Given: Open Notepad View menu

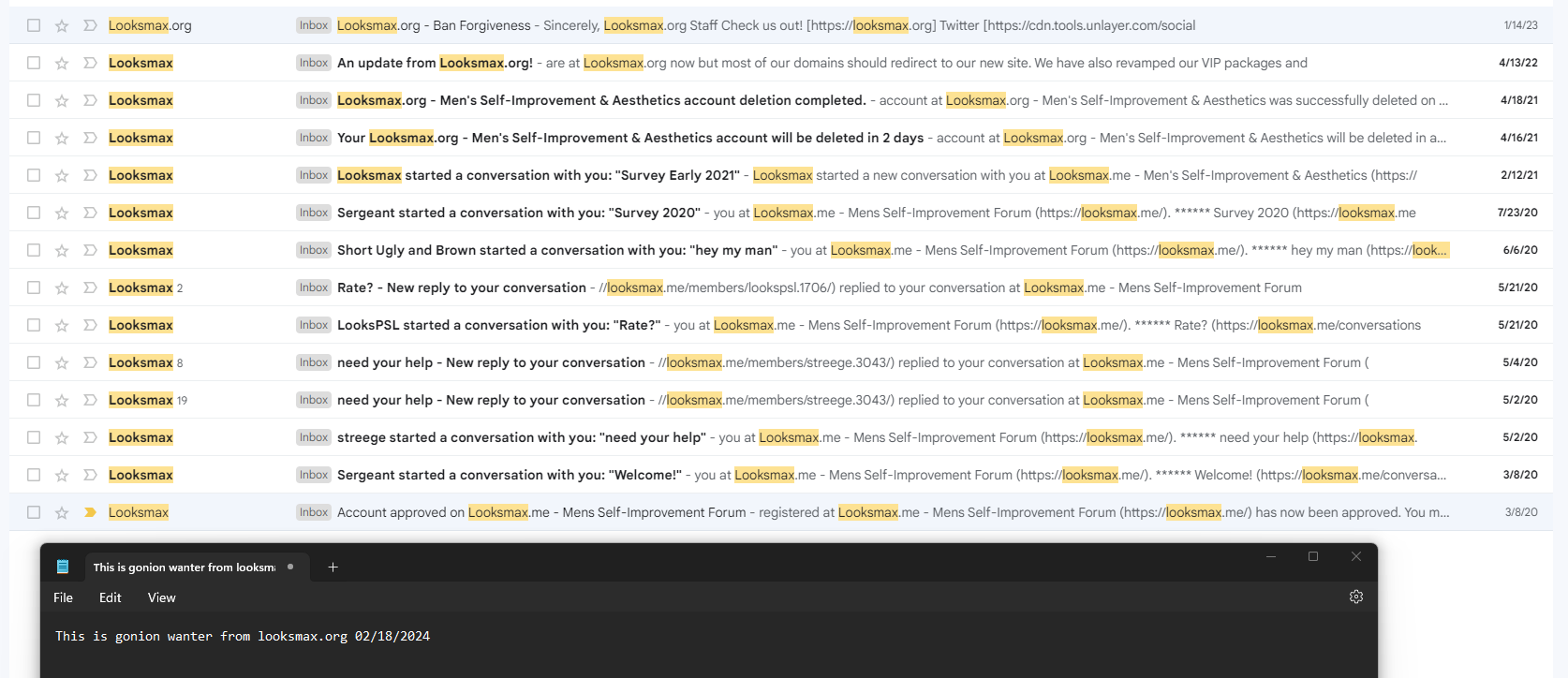Looking at the screenshot, I should pyautogui.click(x=161, y=597).
